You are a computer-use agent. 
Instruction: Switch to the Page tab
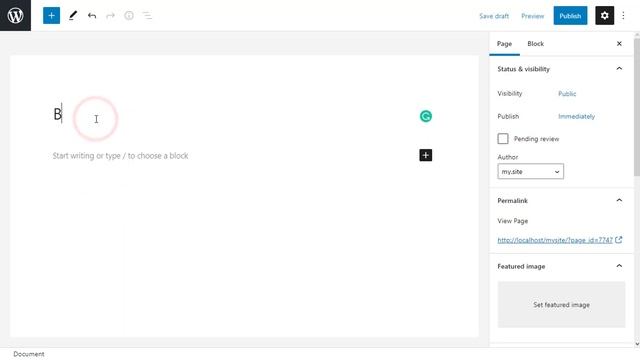504,44
